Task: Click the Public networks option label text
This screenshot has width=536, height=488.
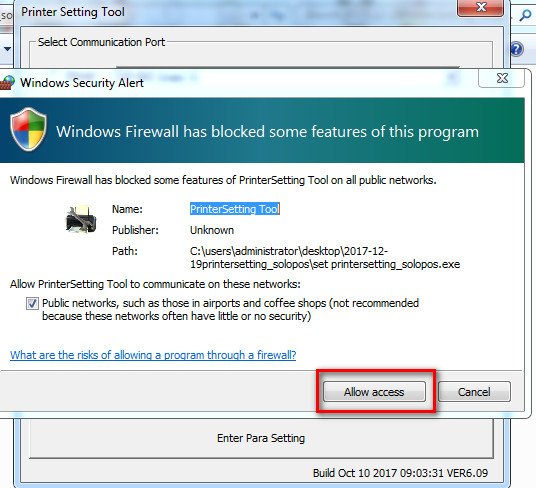Action: click(230, 310)
